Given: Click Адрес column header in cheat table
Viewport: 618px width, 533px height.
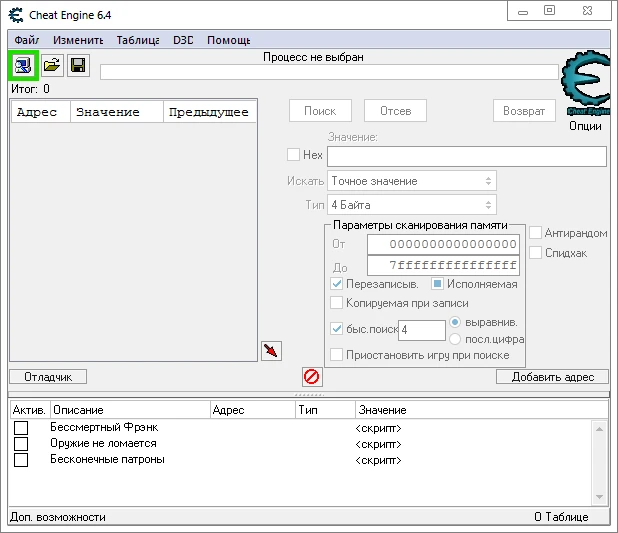Looking at the screenshot, I should pyautogui.click(x=253, y=410).
